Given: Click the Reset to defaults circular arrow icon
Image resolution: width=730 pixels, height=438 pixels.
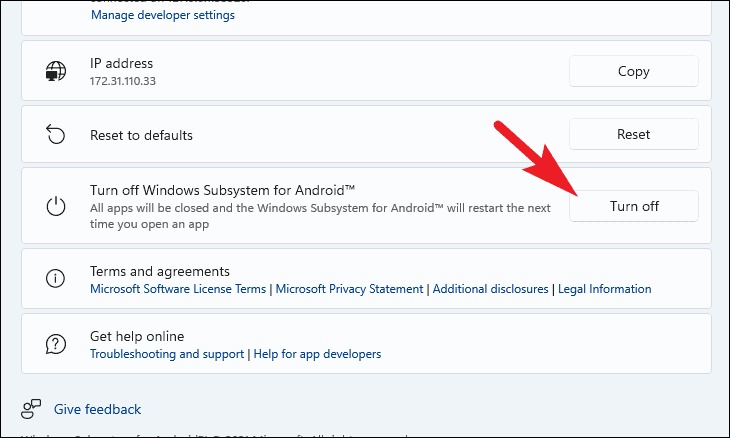Looking at the screenshot, I should coord(56,135).
